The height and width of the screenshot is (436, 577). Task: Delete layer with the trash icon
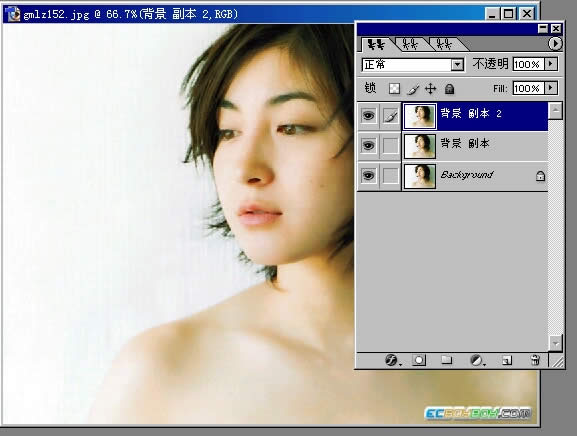tap(535, 360)
